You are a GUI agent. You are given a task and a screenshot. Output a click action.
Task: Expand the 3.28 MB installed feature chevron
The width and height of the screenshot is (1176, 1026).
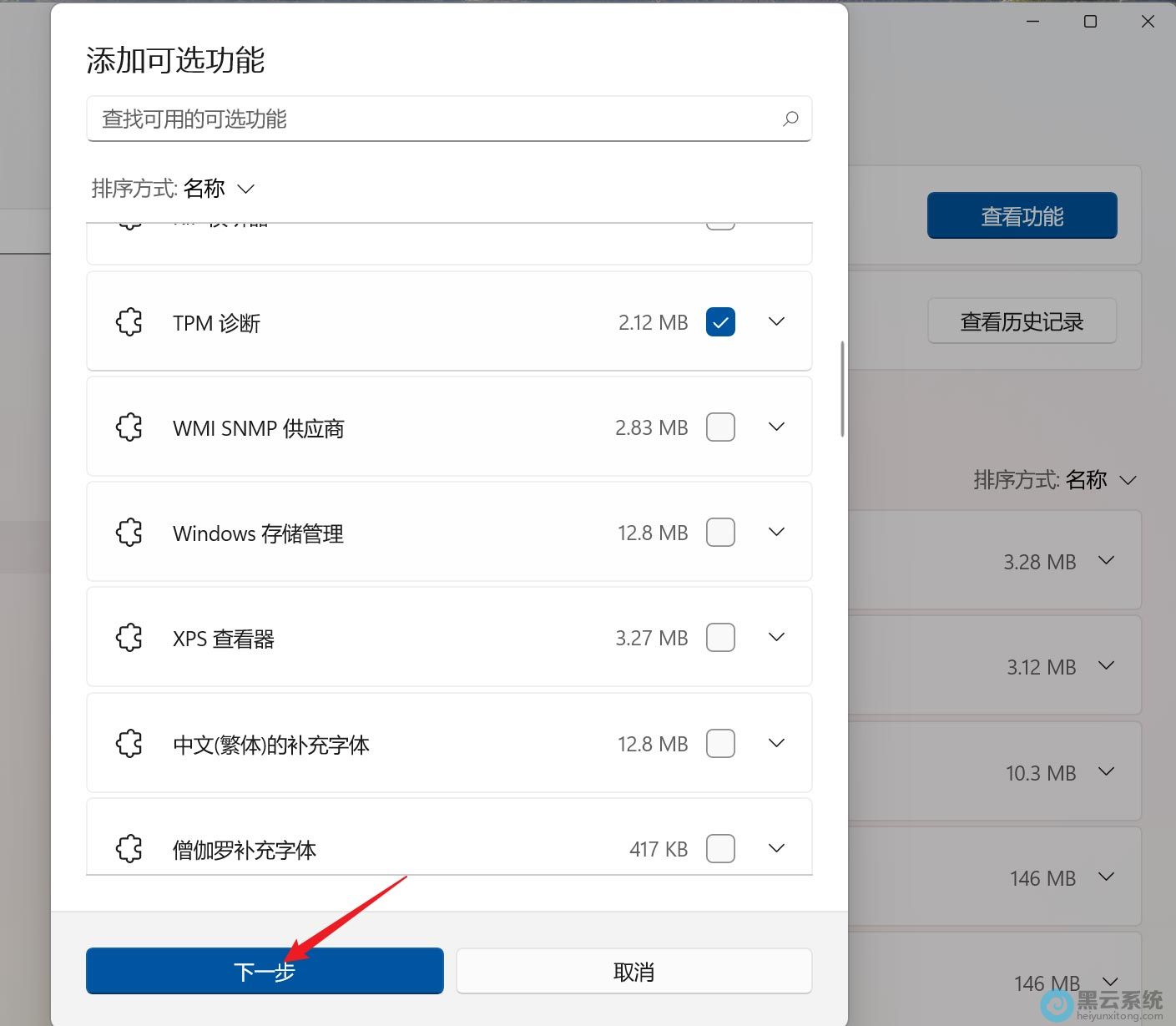[x=1107, y=560]
